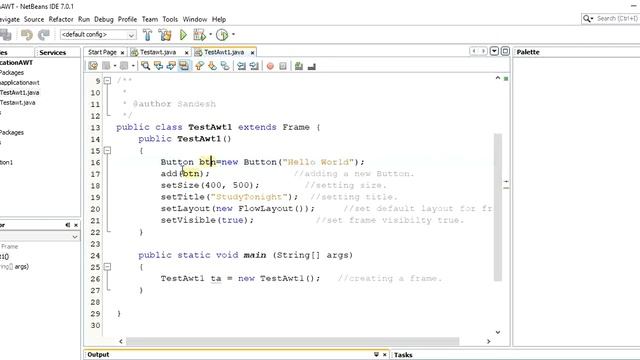Open Run menu
This screenshot has height=360, width=640.
coord(84,19)
